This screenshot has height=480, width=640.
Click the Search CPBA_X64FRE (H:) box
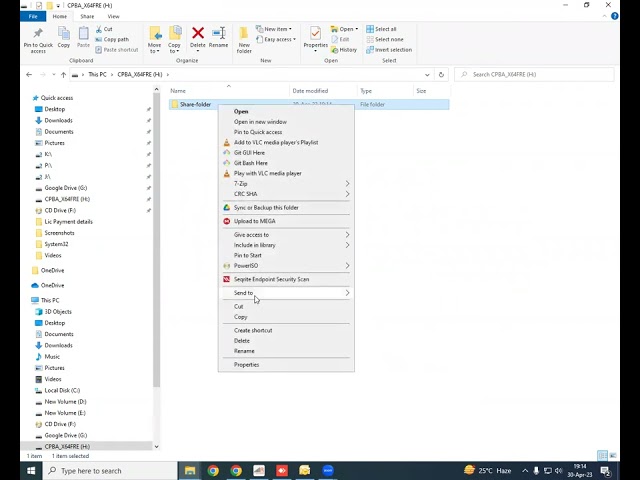click(x=534, y=75)
